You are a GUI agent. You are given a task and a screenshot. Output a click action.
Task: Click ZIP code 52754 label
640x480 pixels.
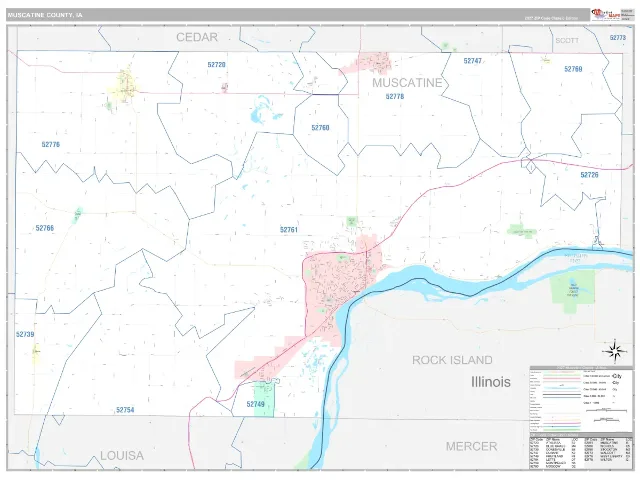125,410
